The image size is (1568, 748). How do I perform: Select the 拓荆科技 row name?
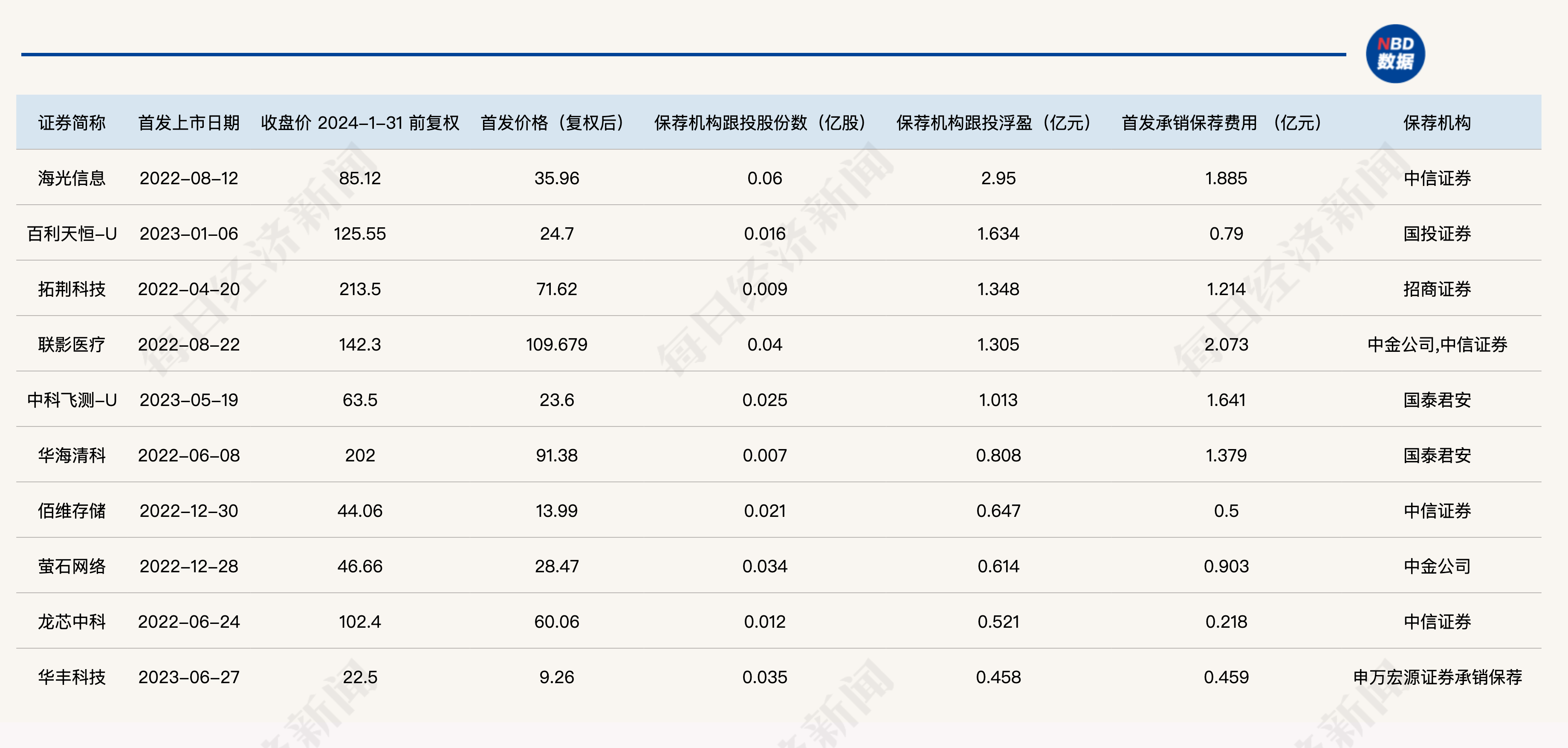click(72, 289)
